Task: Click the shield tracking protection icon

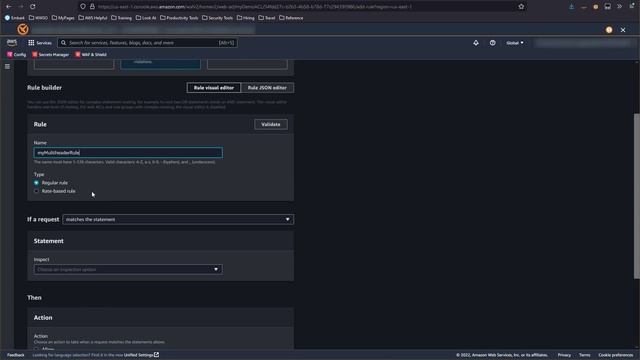Action: (83, 7)
